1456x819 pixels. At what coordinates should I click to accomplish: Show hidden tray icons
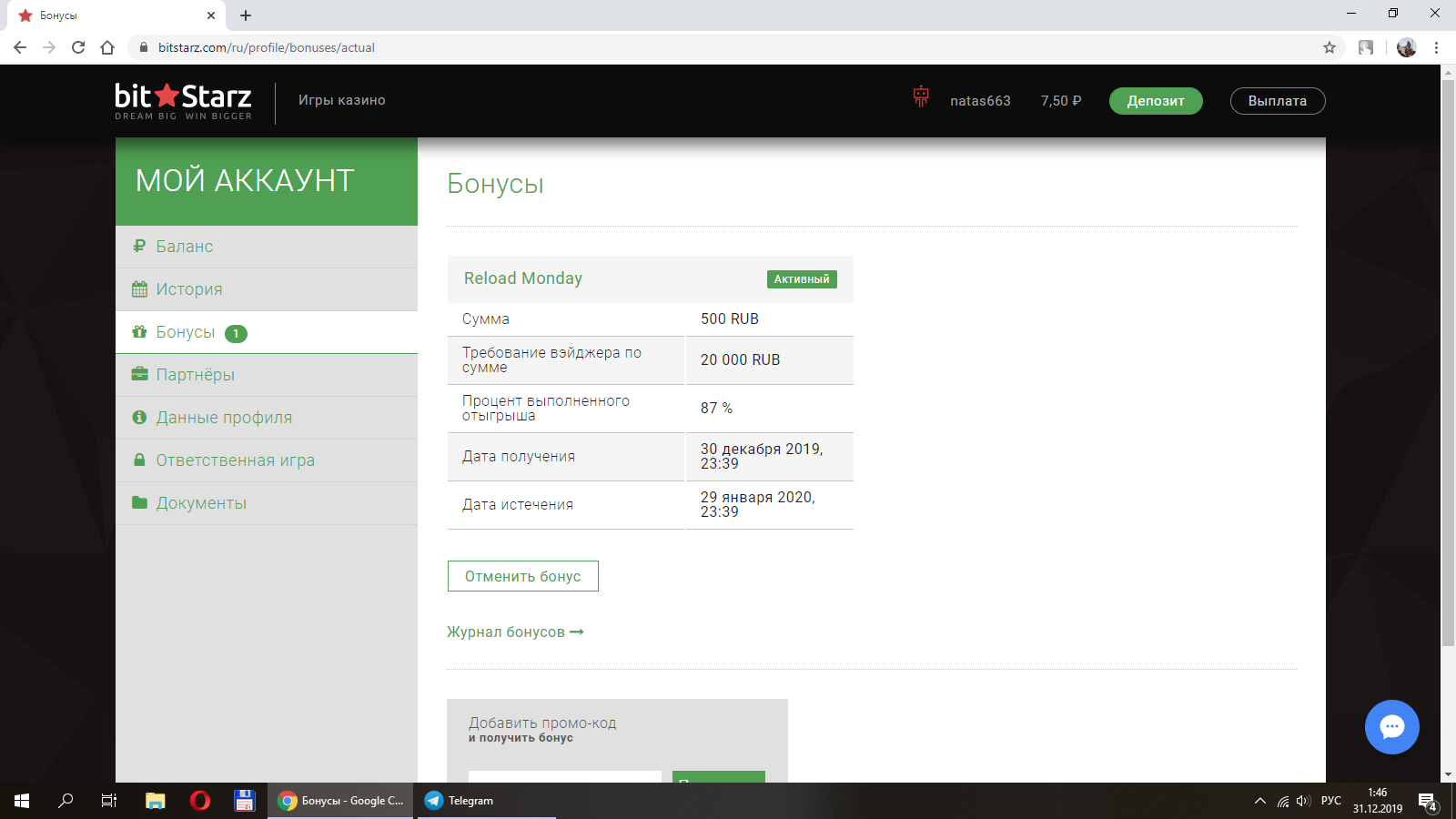click(x=1260, y=801)
